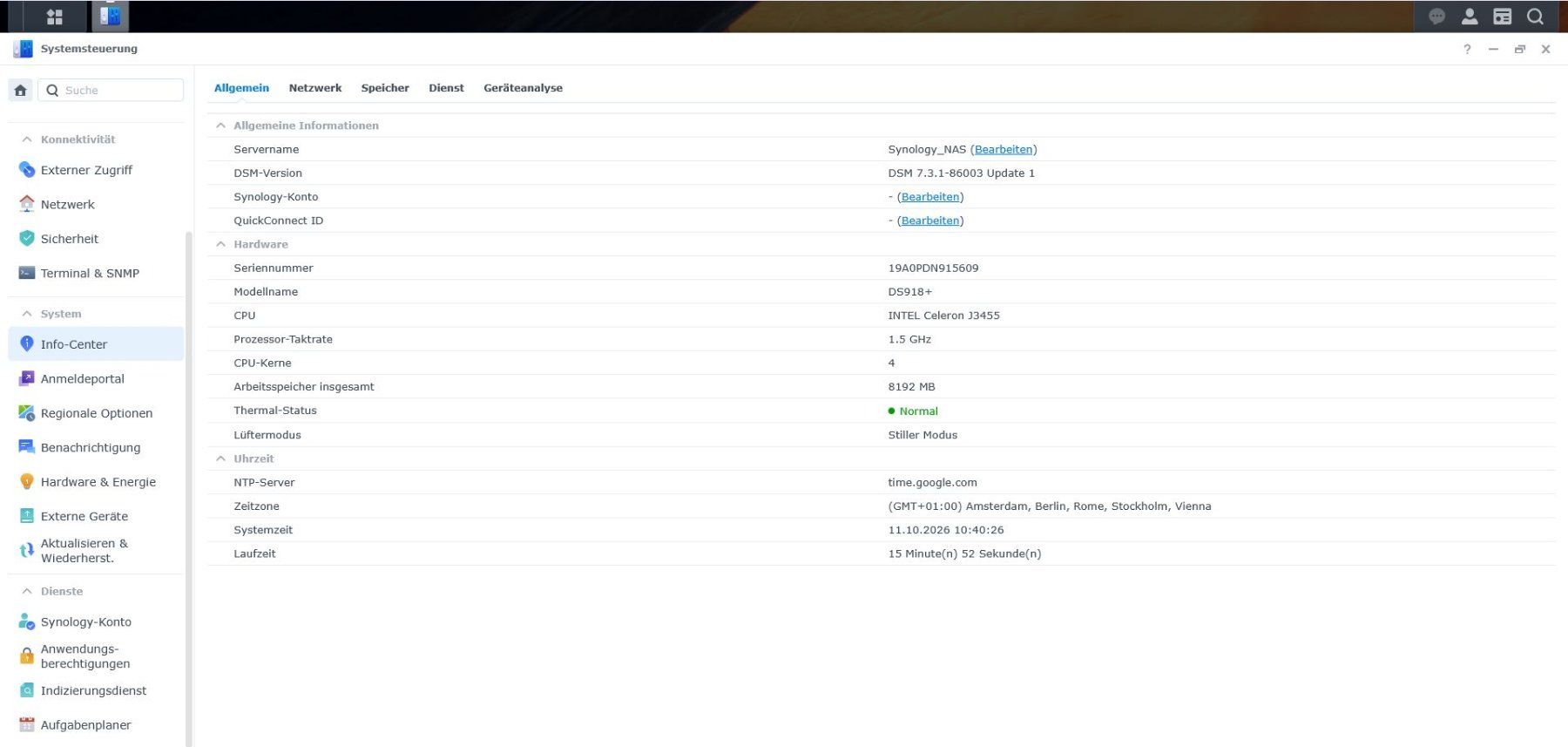Viewport: 1568px width, 747px height.
Task: Open the window help question mark
Action: (1467, 49)
